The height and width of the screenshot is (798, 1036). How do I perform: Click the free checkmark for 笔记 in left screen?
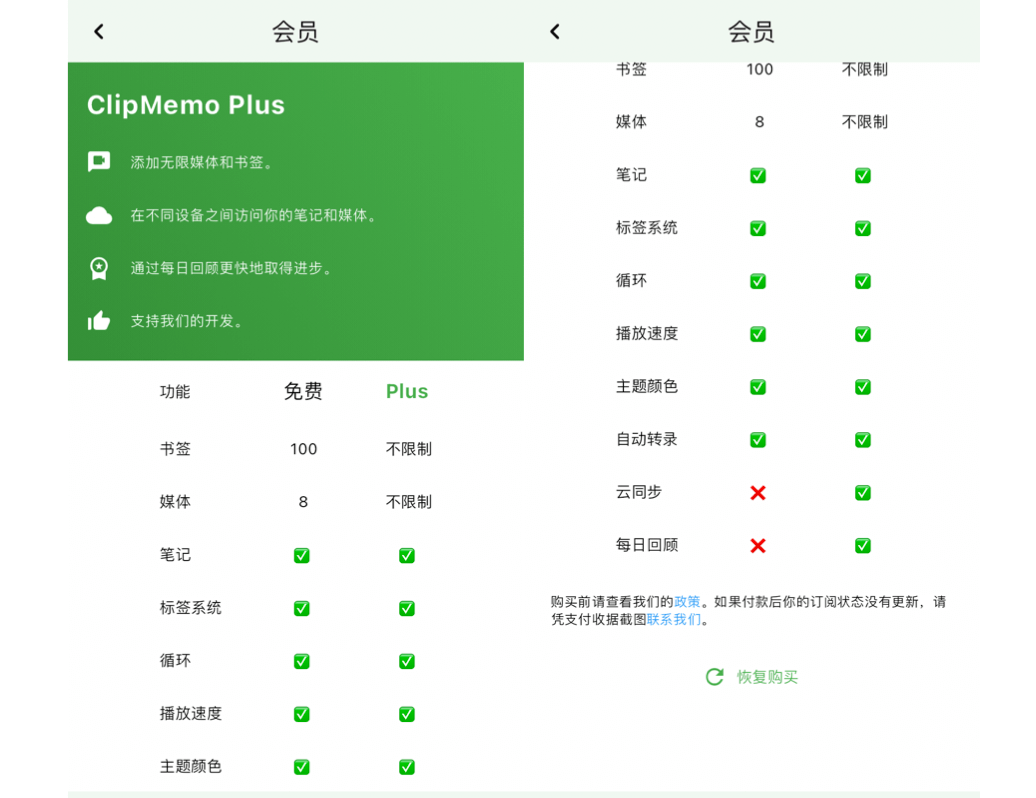(302, 556)
